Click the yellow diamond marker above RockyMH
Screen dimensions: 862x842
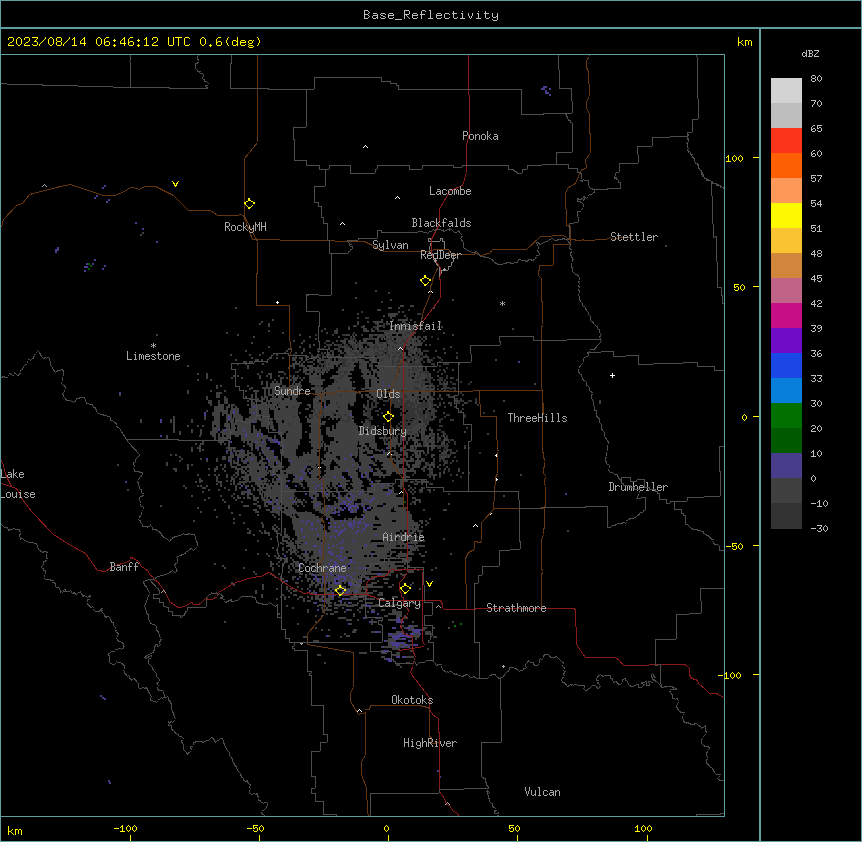(x=250, y=204)
